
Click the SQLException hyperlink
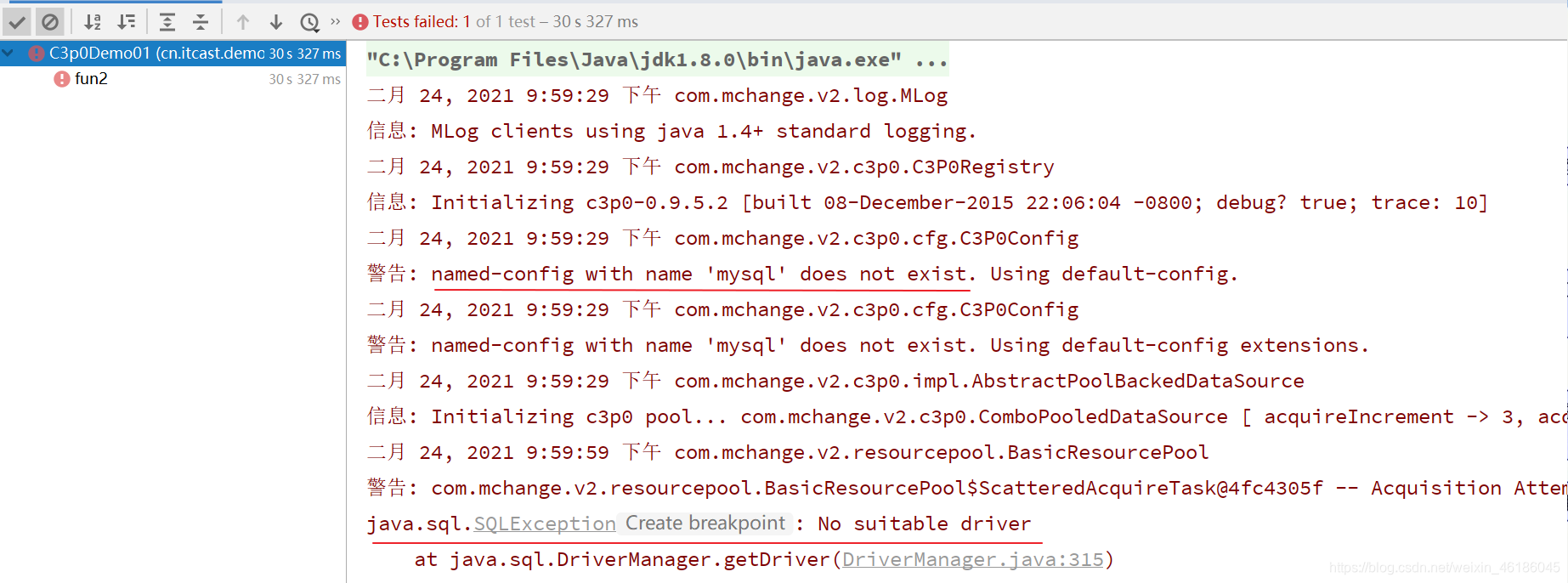544,524
